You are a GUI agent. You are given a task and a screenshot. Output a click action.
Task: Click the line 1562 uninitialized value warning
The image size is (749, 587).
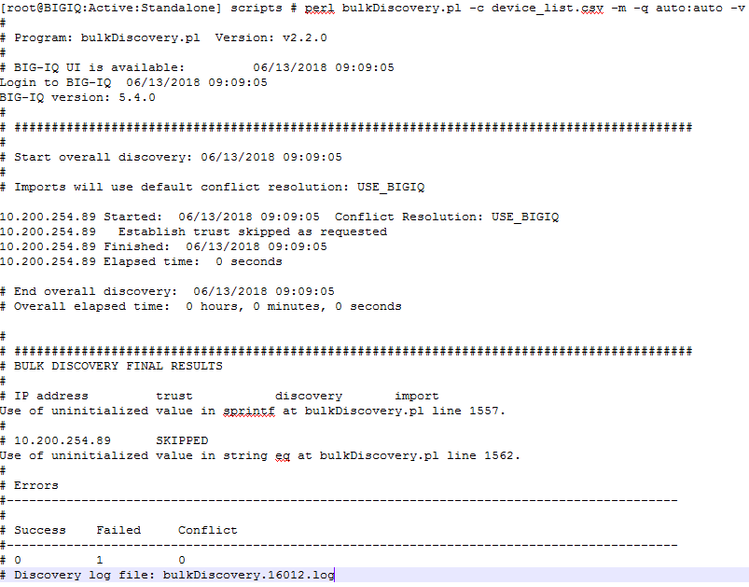point(260,456)
